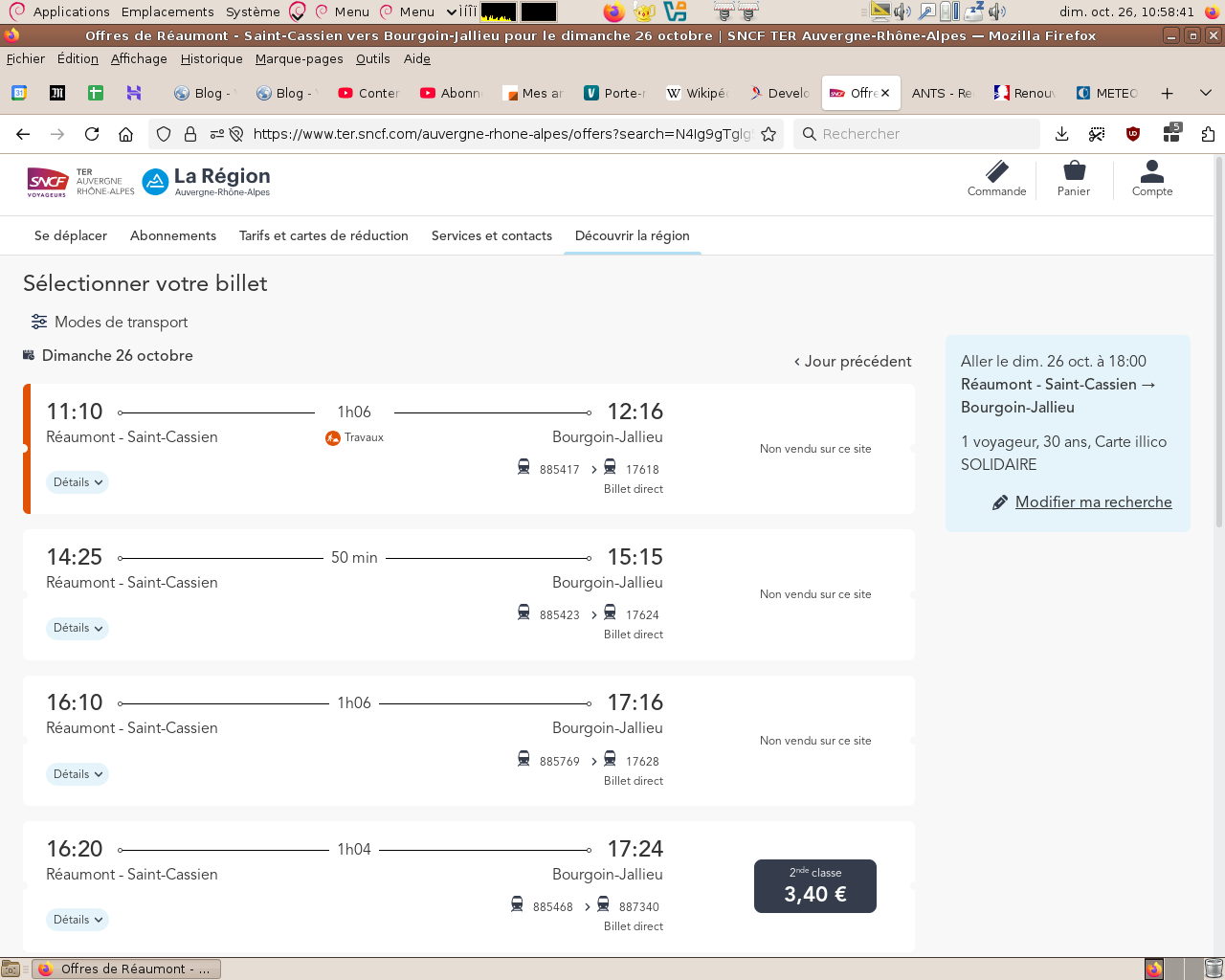Expand Détails for the 11:10 train
Screen dimensions: 1225x980
pyautogui.click(x=78, y=482)
